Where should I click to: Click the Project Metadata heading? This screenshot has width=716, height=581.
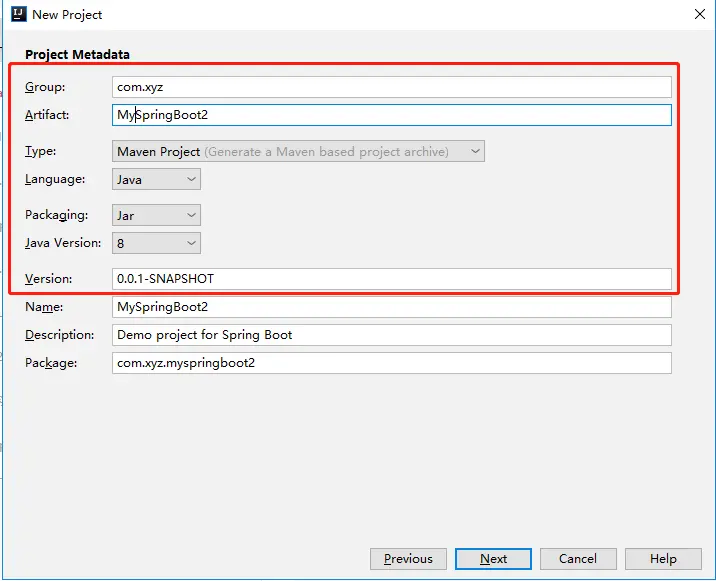77,54
